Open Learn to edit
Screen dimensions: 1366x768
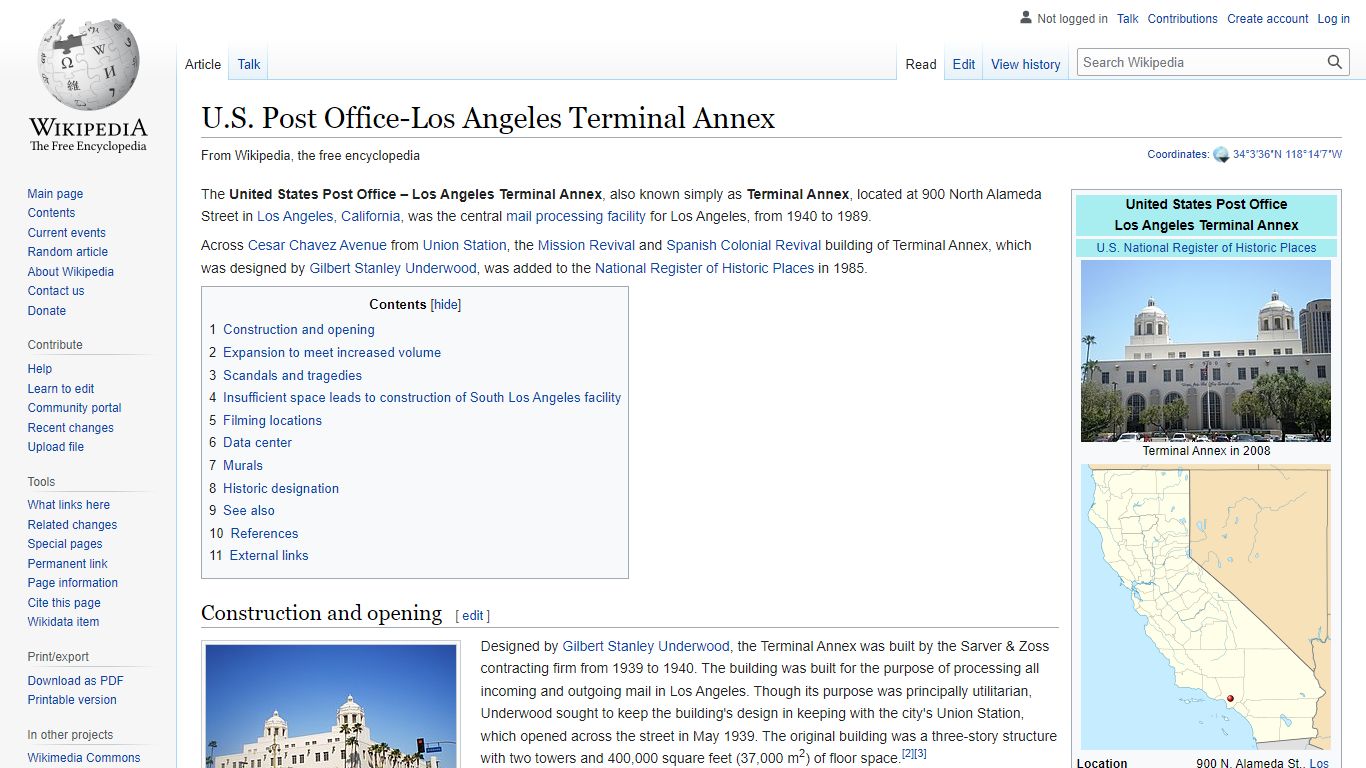coord(61,389)
